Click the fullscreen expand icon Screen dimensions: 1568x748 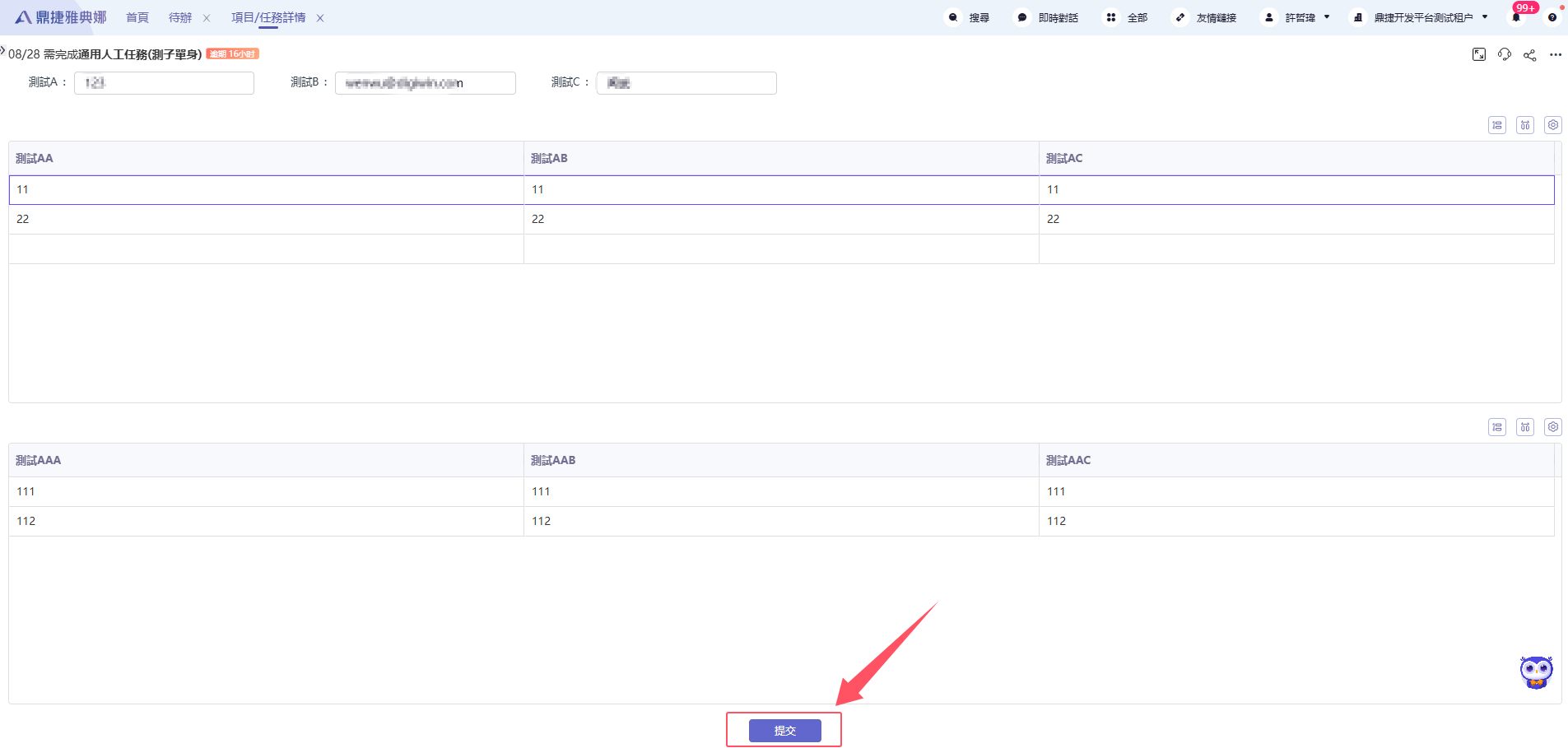[x=1479, y=54]
